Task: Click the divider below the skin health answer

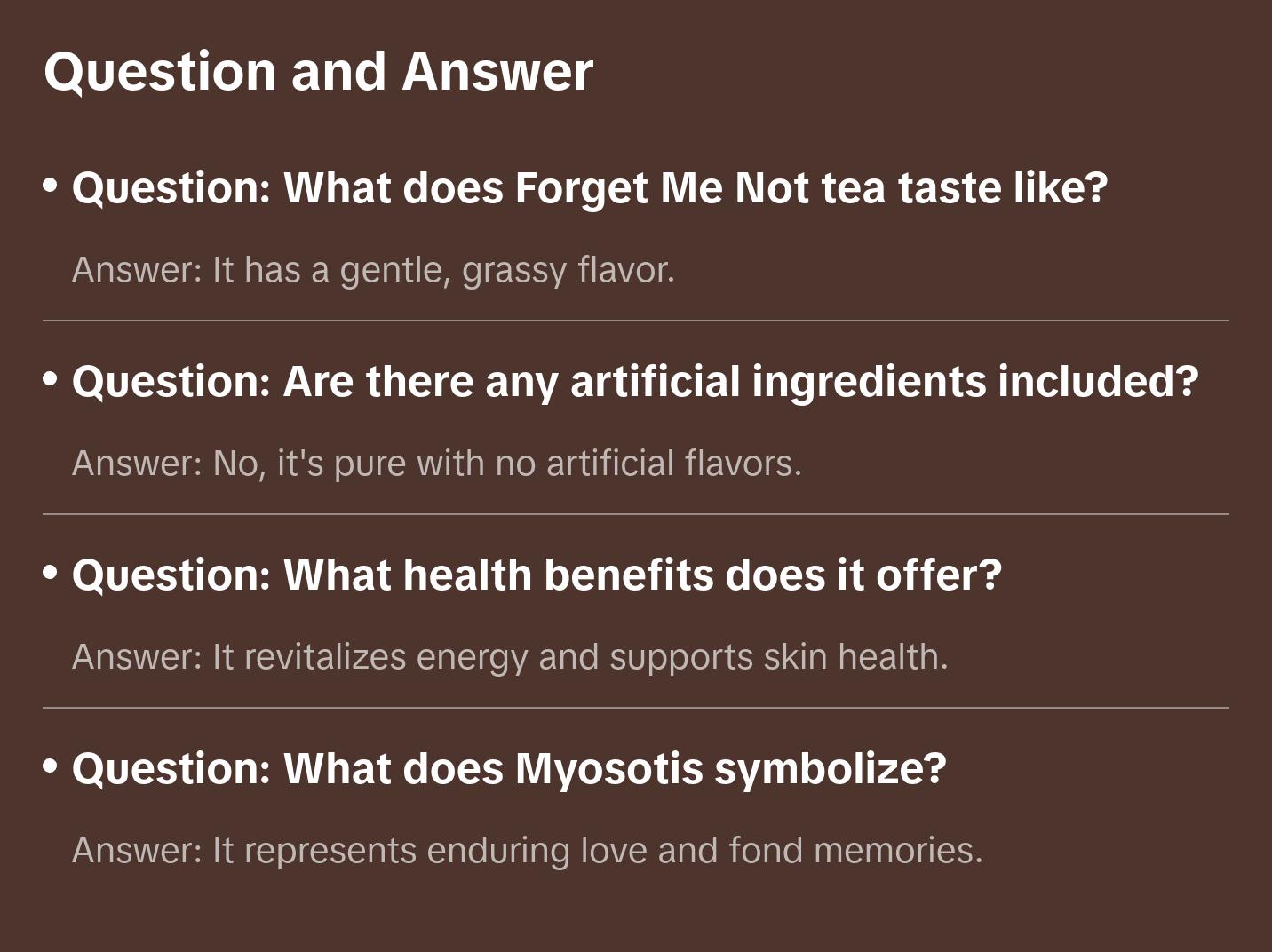Action: click(636, 708)
